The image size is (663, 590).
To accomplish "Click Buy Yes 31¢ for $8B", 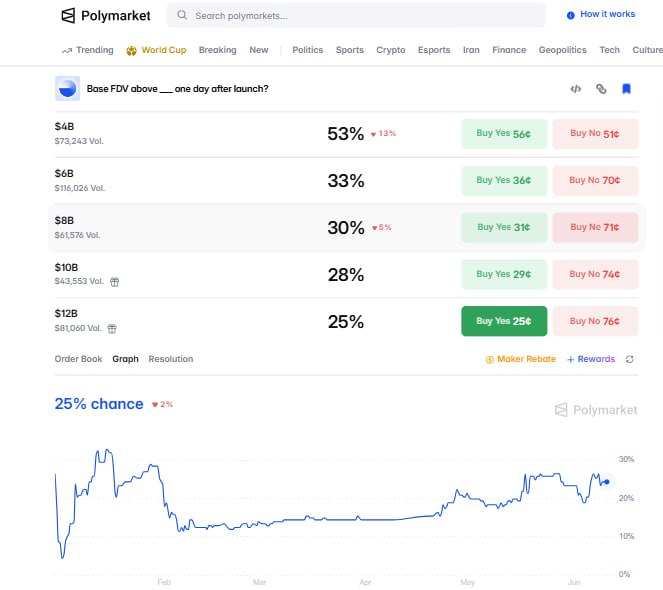I will tap(504, 228).
